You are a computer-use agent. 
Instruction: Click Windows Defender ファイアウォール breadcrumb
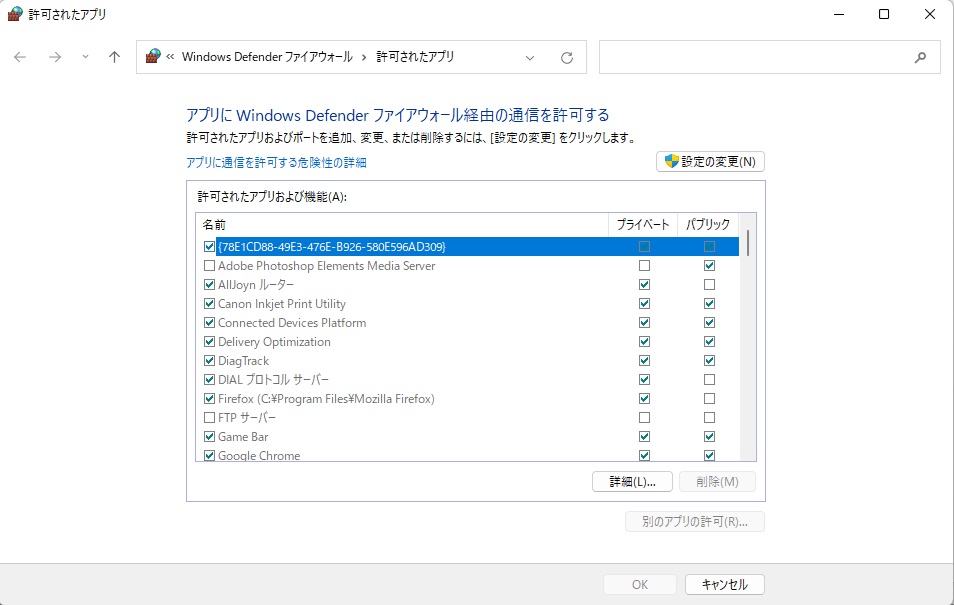tap(267, 57)
